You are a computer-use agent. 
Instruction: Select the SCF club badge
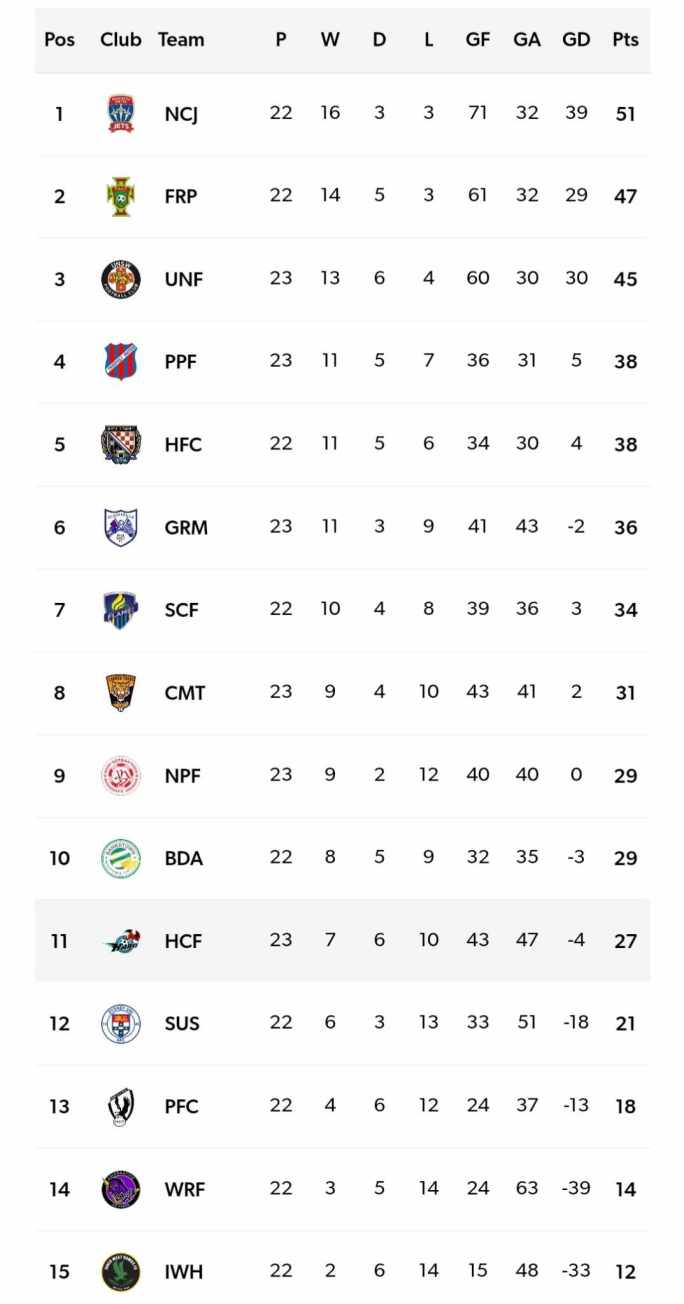121,610
